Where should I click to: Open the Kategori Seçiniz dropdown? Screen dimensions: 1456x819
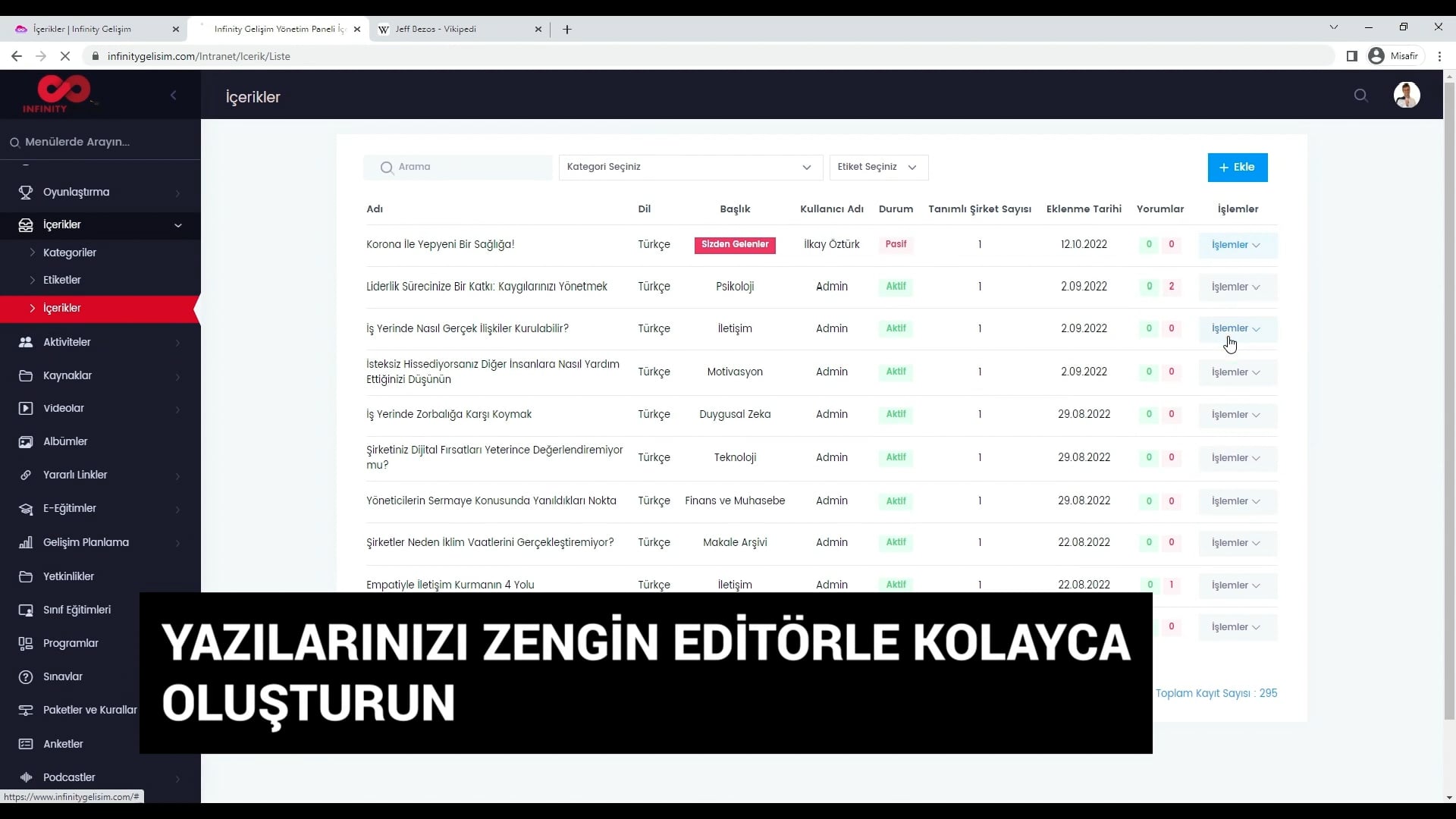point(690,167)
